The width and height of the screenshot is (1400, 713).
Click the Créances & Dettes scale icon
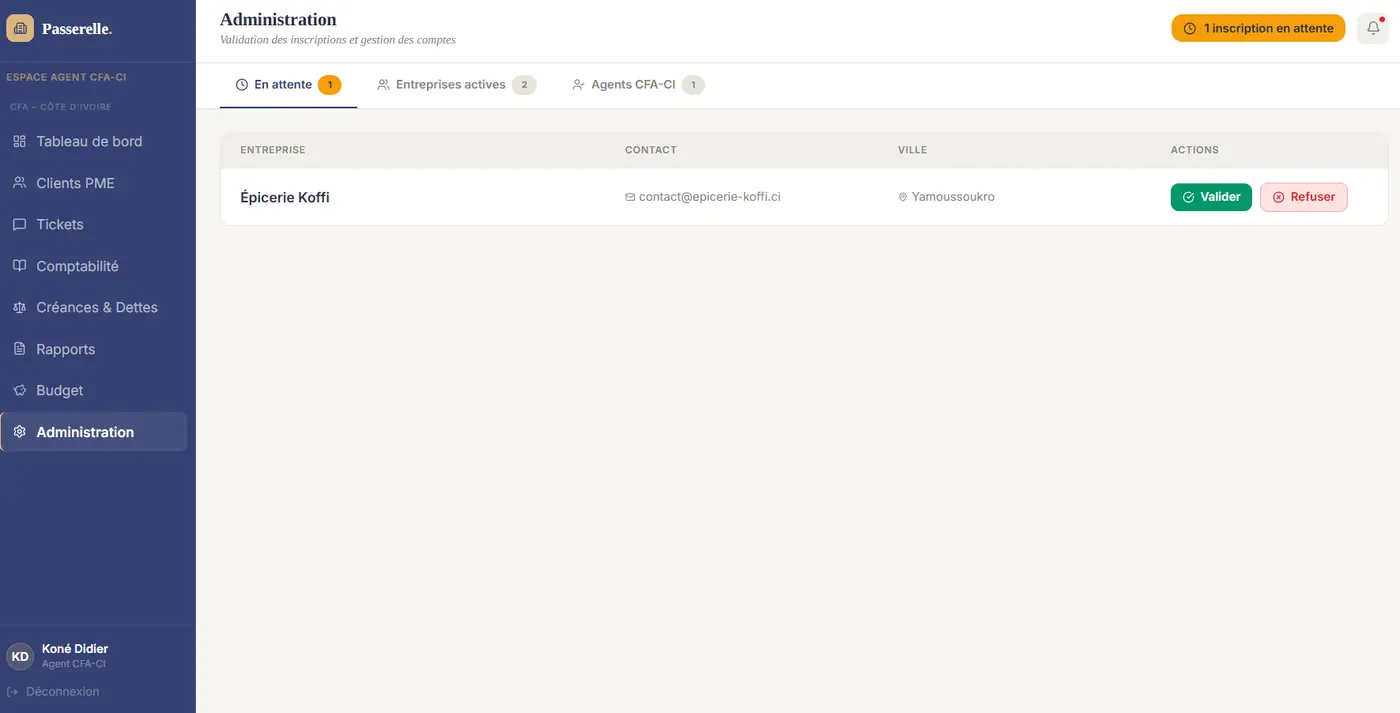(19, 308)
